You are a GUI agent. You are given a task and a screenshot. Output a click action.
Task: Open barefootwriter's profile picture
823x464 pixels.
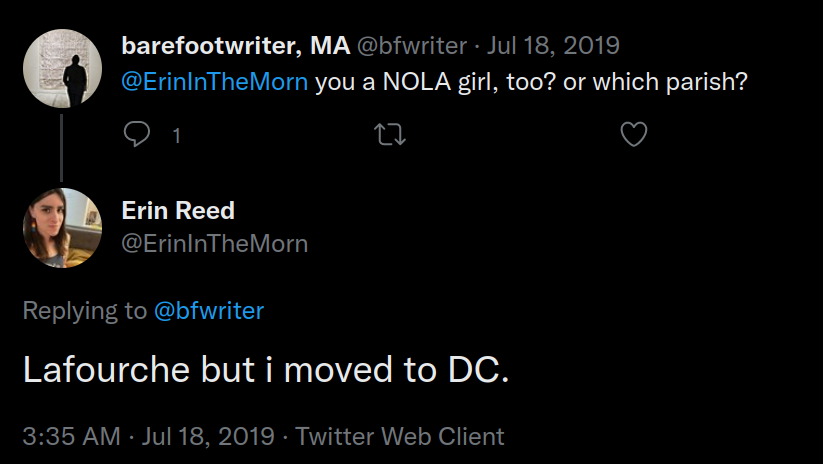(62, 70)
